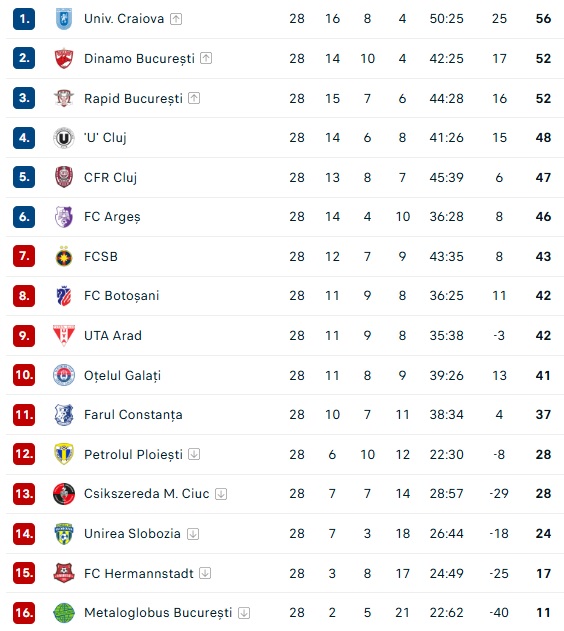Click the Dinamo București club logo

pyautogui.click(x=64, y=58)
